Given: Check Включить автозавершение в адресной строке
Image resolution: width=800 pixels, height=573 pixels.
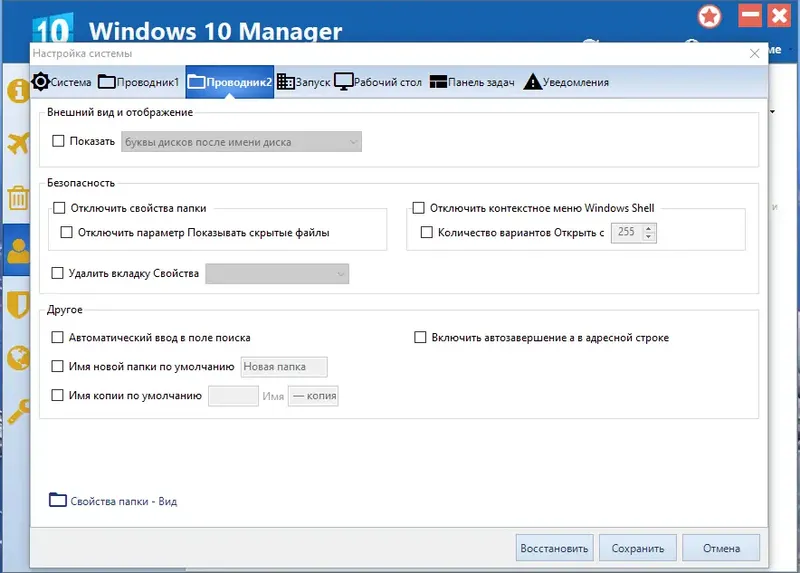Looking at the screenshot, I should [x=420, y=337].
